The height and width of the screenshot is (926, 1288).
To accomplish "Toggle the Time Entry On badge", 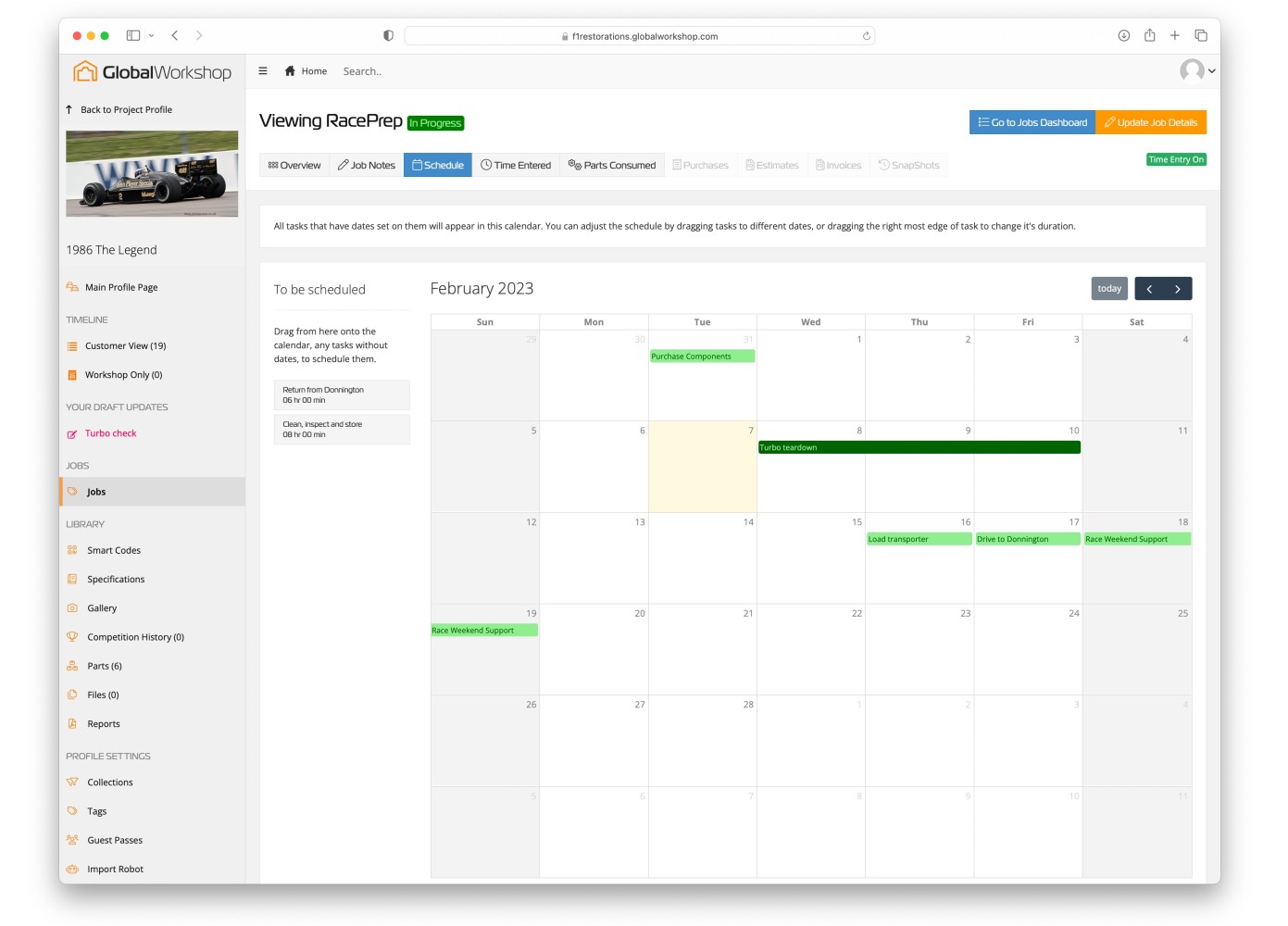I will coord(1176,159).
